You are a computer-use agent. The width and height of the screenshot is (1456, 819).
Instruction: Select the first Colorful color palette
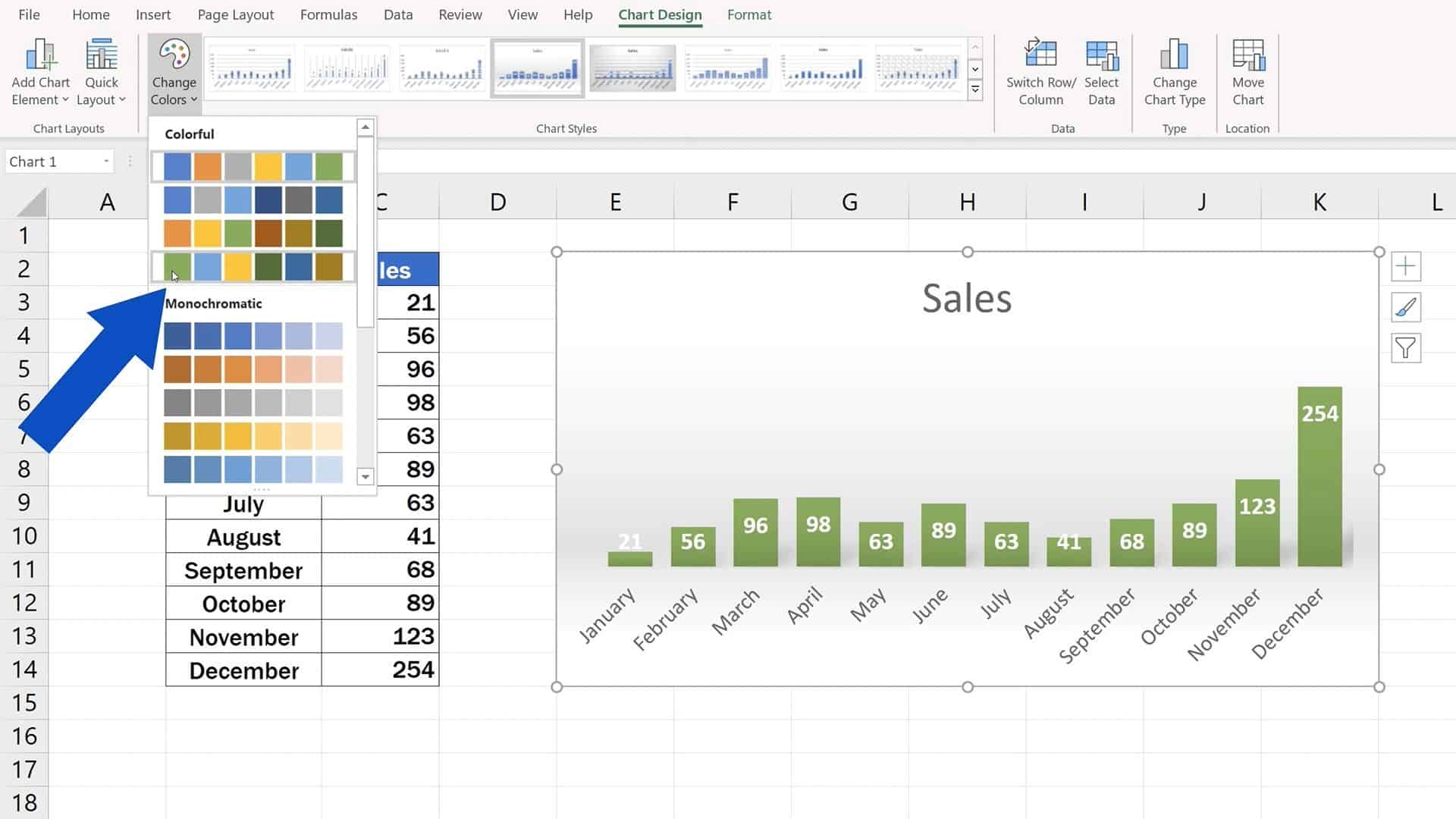[x=253, y=167]
